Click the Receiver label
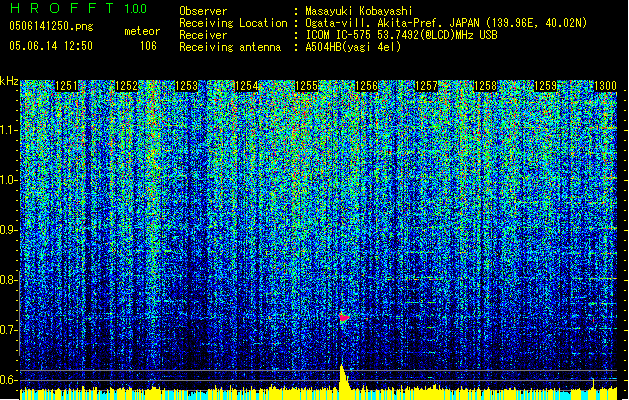The image size is (629, 400). click(203, 35)
